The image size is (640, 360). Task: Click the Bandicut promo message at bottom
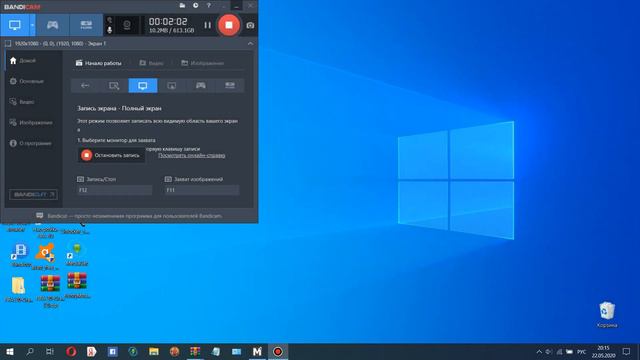point(129,216)
